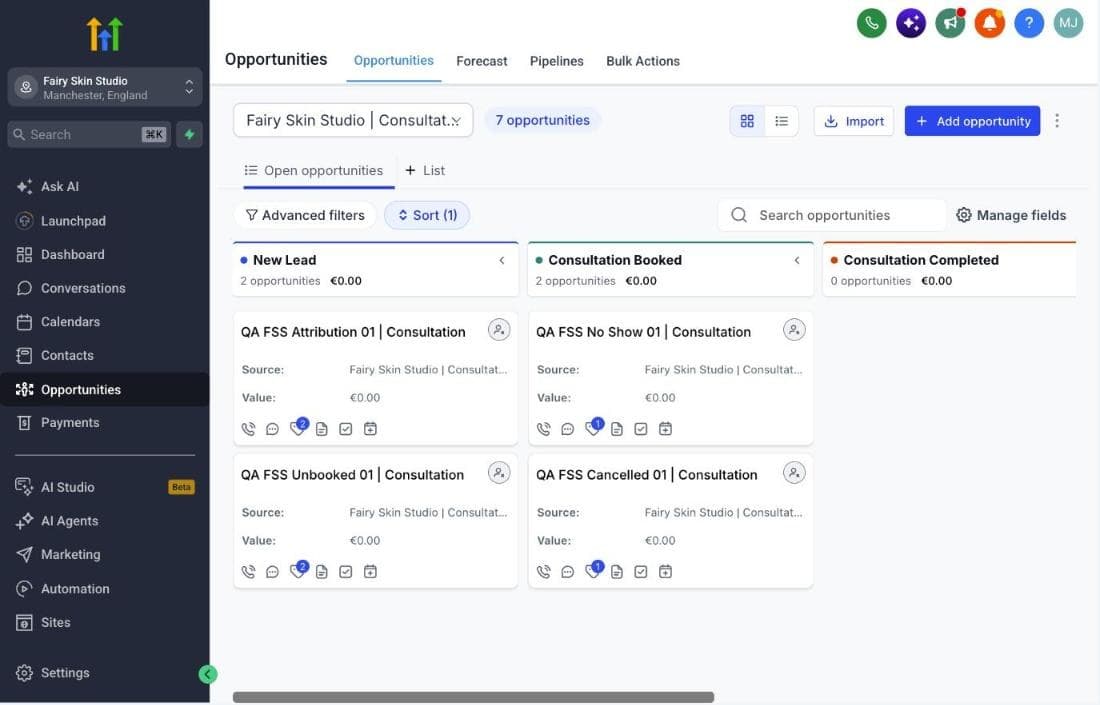Switch to the Bulk Actions tab
The height and width of the screenshot is (705, 1100).
pos(643,61)
